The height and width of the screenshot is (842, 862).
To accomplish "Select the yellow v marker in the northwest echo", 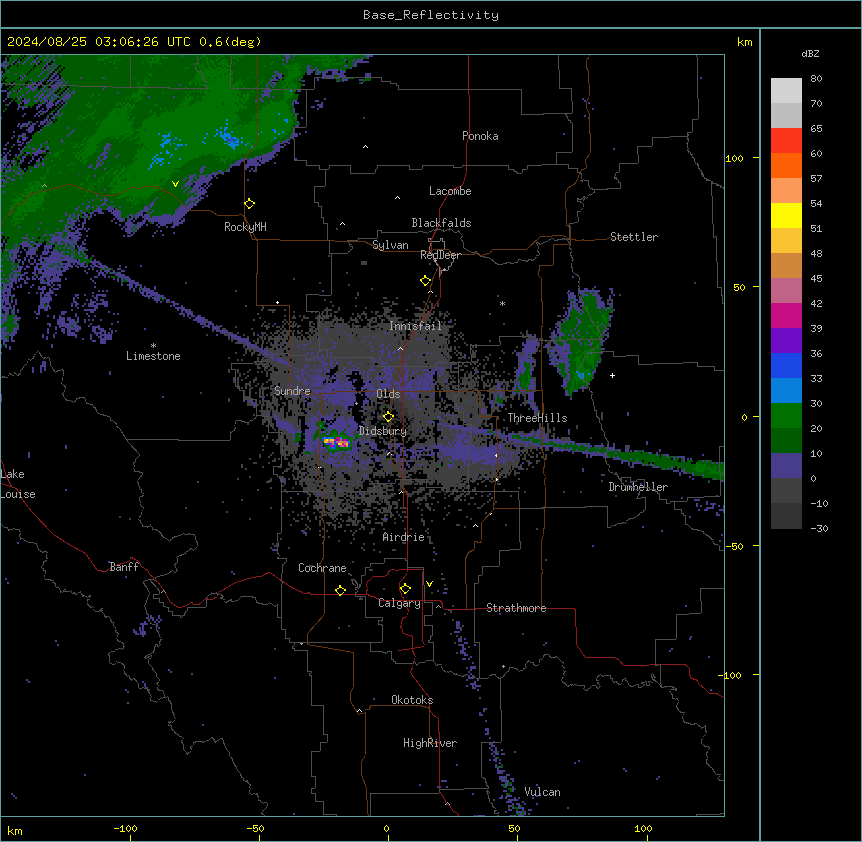I will [x=175, y=184].
